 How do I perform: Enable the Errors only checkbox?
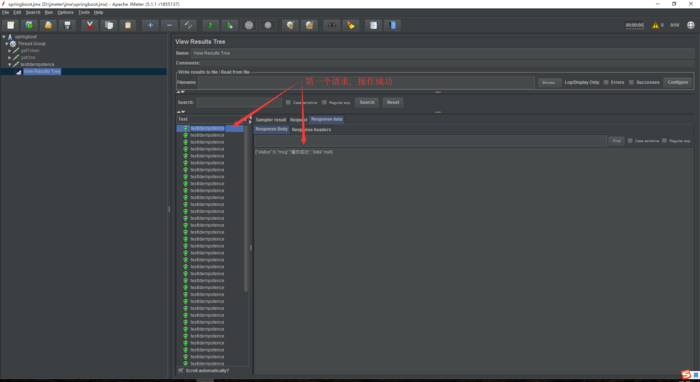[x=606, y=82]
